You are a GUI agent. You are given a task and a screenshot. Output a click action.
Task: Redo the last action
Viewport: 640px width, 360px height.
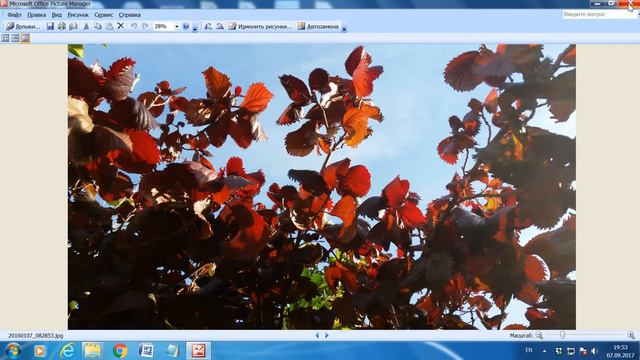145,27
